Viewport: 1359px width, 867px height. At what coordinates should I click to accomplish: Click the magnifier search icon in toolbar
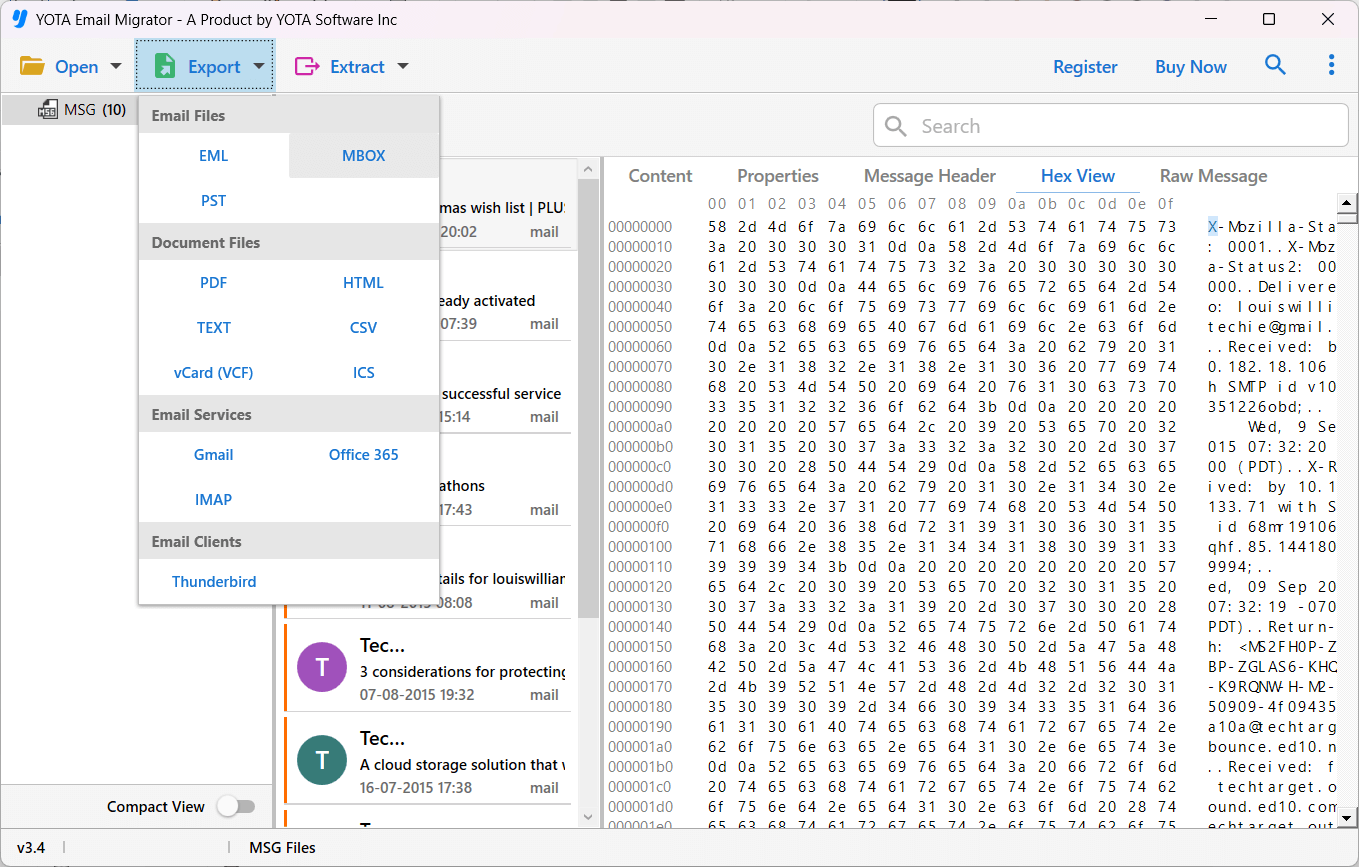(1275, 66)
